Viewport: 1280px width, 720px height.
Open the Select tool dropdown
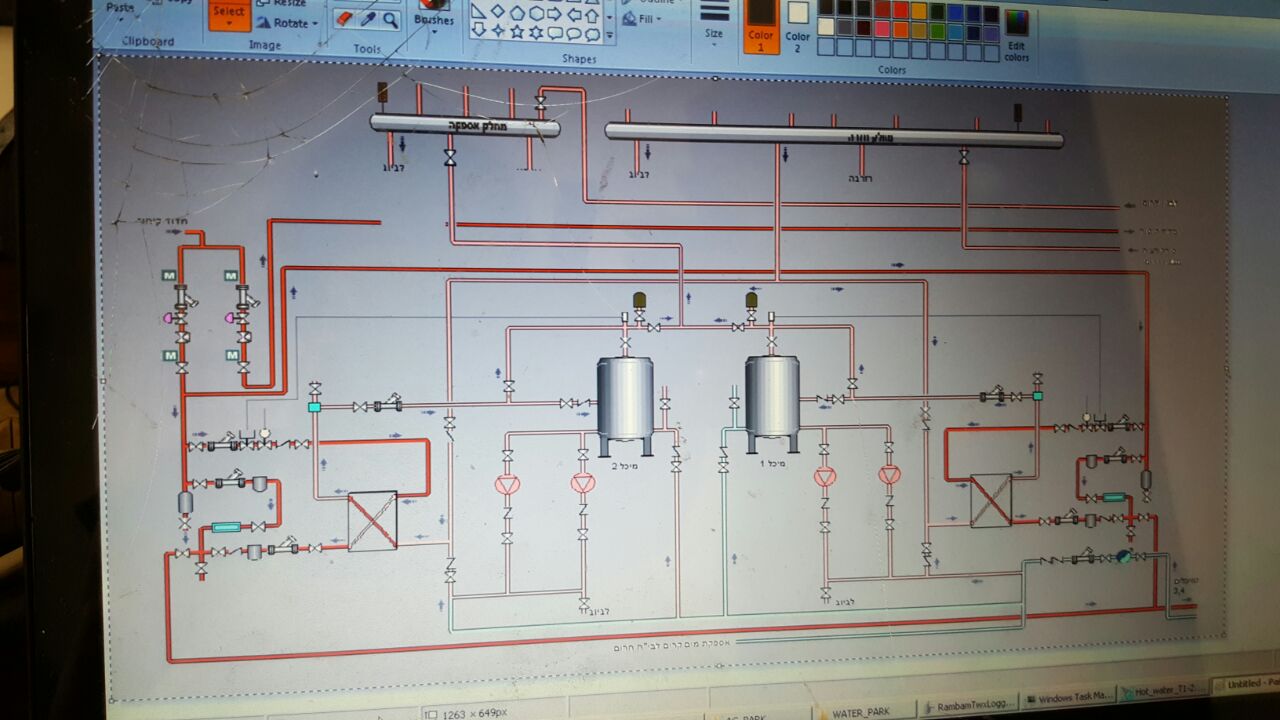(229, 16)
